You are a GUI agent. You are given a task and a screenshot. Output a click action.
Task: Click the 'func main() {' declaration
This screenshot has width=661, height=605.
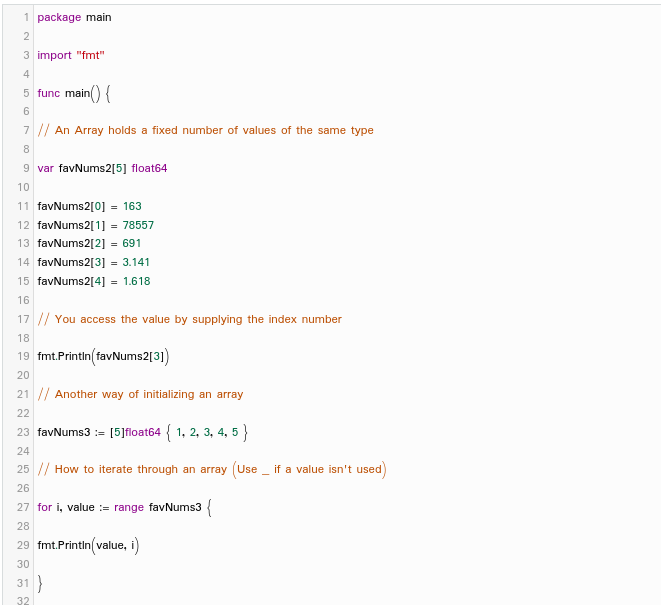click(74, 93)
